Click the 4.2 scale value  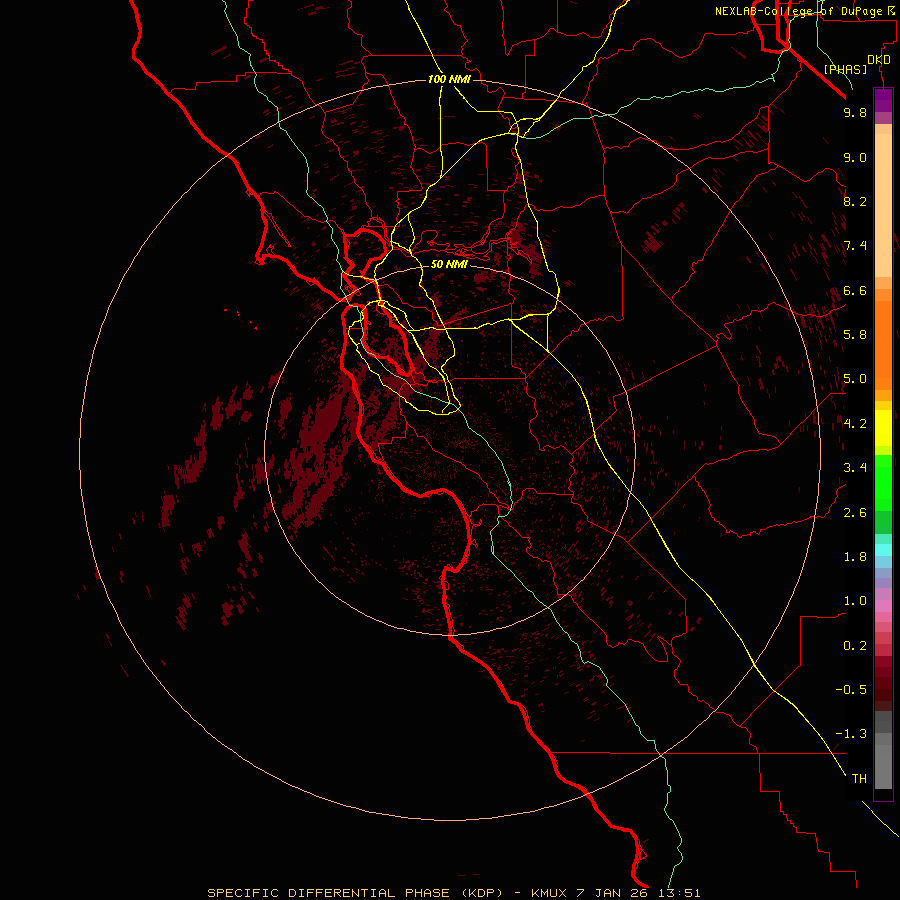pyautogui.click(x=855, y=424)
